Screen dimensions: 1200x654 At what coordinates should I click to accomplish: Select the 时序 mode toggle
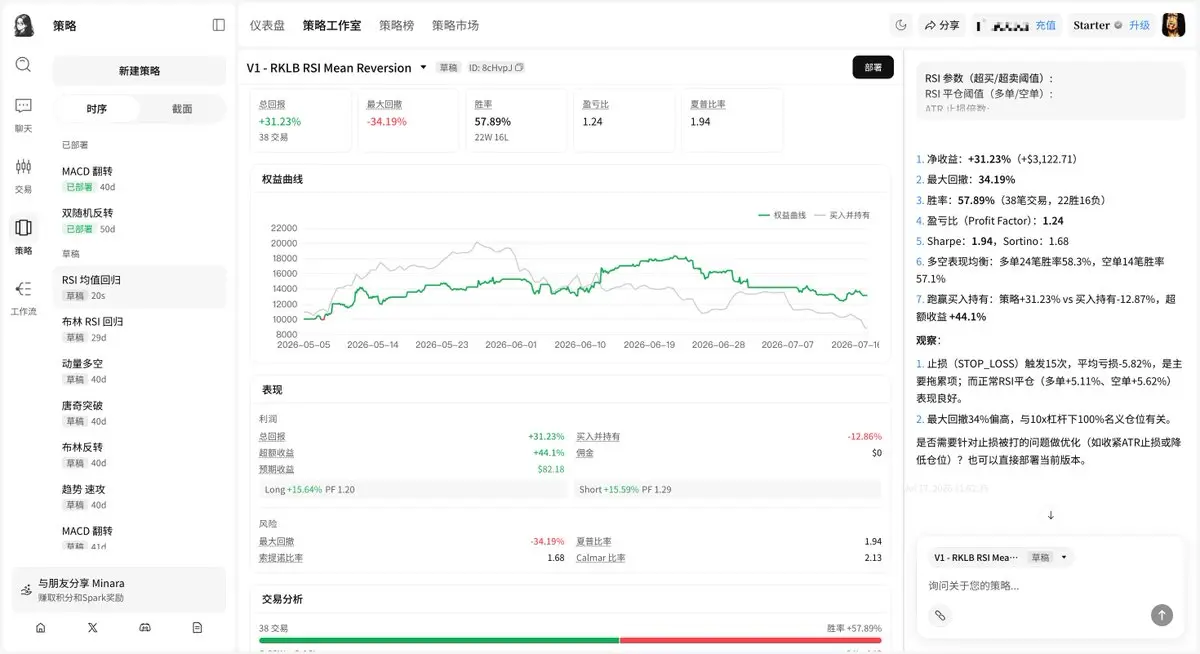tap(97, 109)
